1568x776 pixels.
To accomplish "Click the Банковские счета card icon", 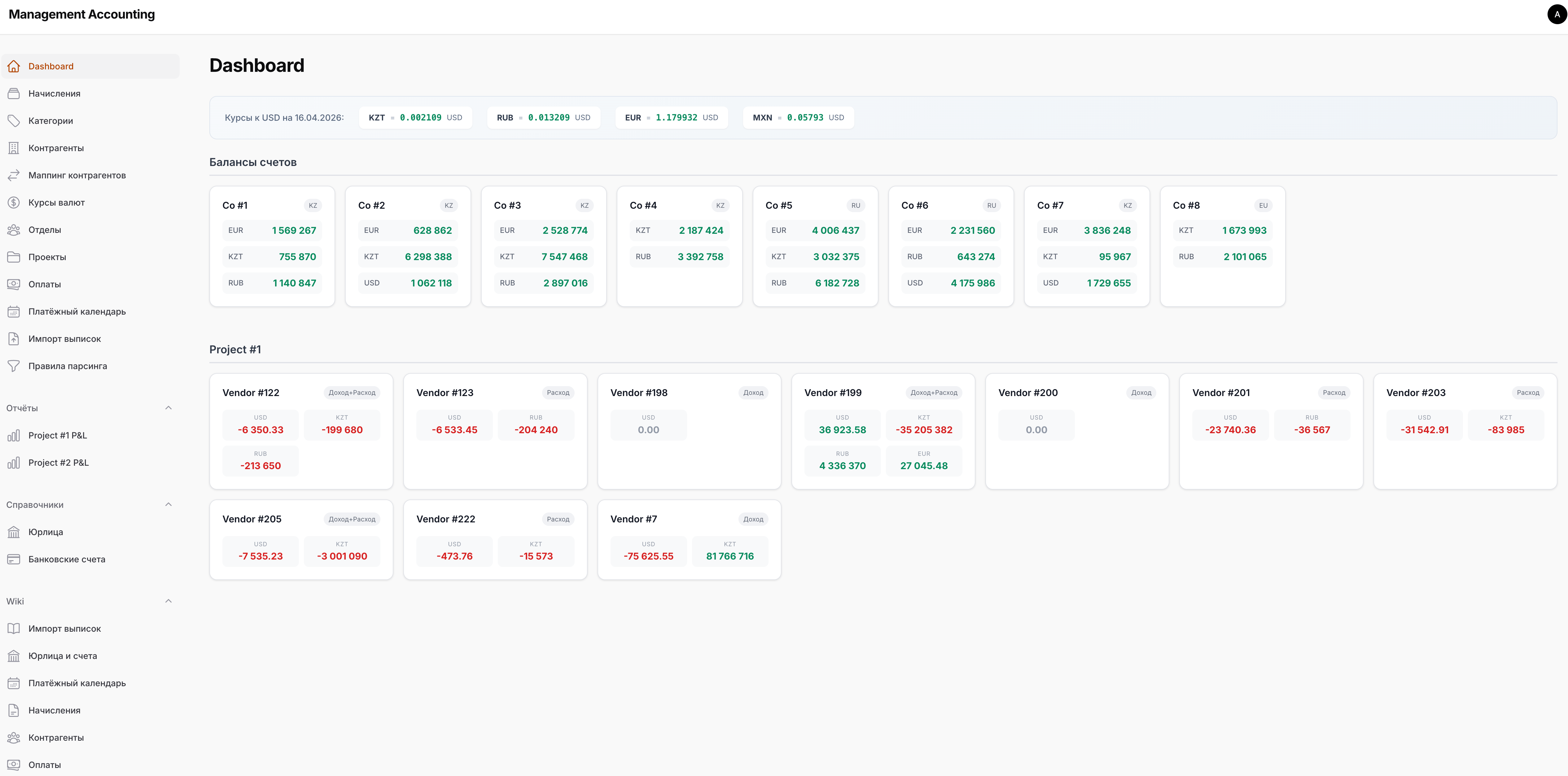I will pos(13,559).
